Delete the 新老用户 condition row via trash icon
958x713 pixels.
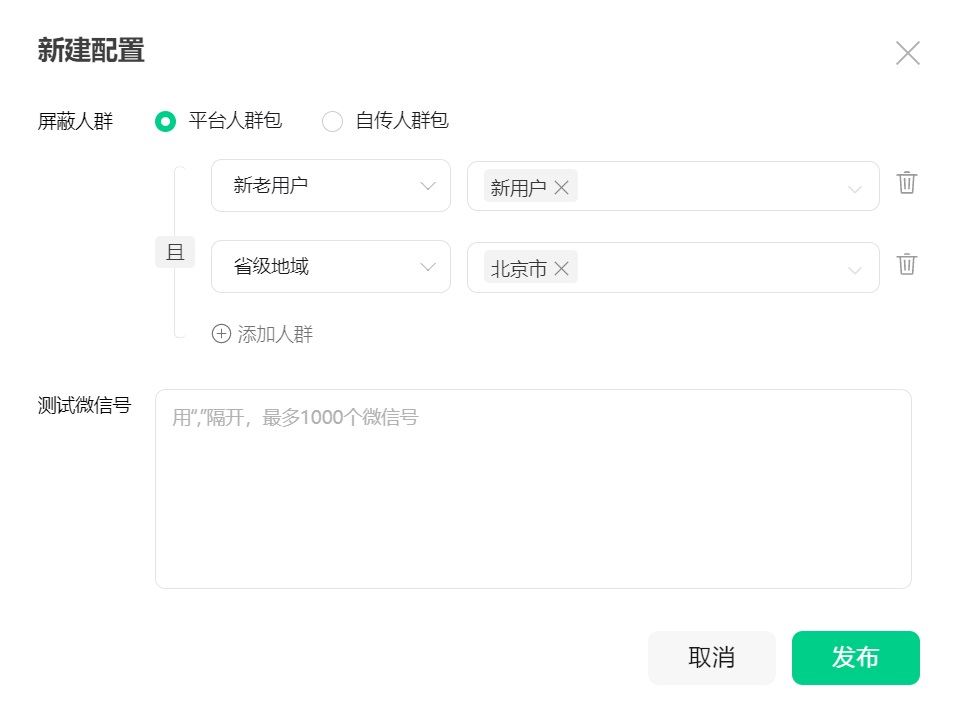[906, 184]
